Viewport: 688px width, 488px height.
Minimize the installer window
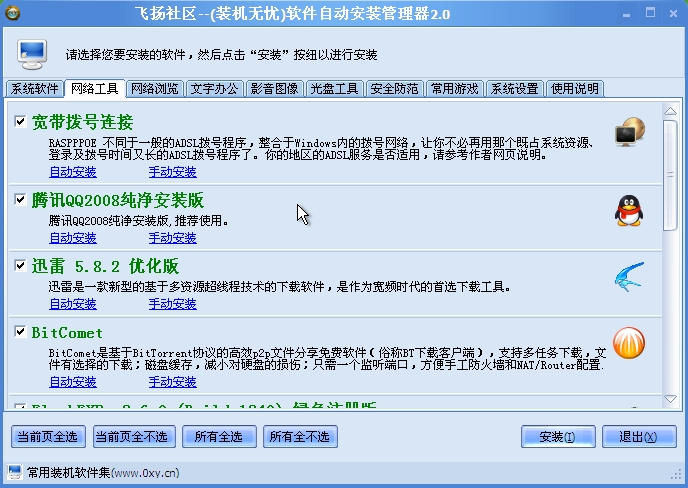point(626,14)
